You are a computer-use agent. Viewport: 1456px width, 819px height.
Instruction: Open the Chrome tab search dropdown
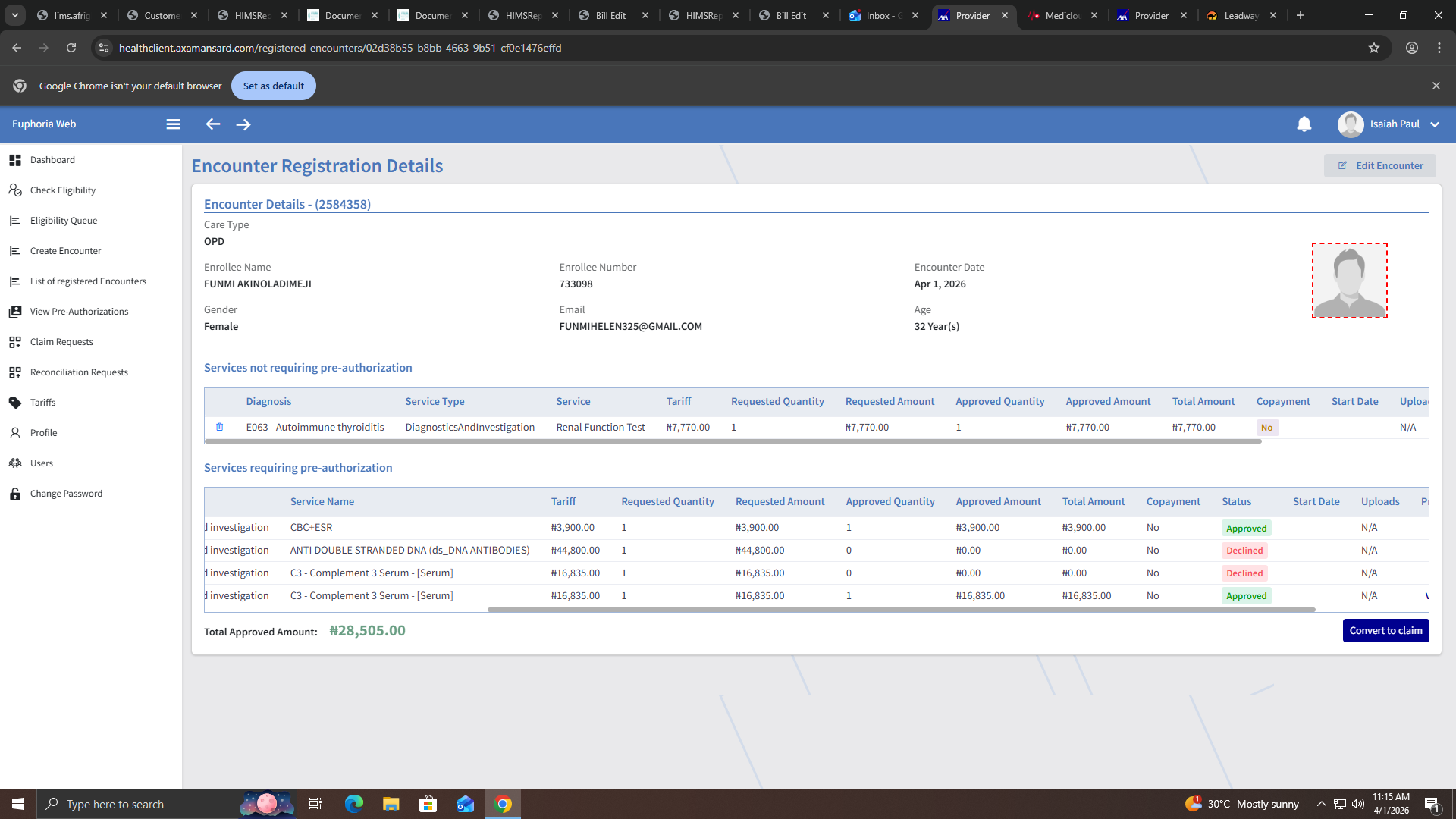point(14,15)
